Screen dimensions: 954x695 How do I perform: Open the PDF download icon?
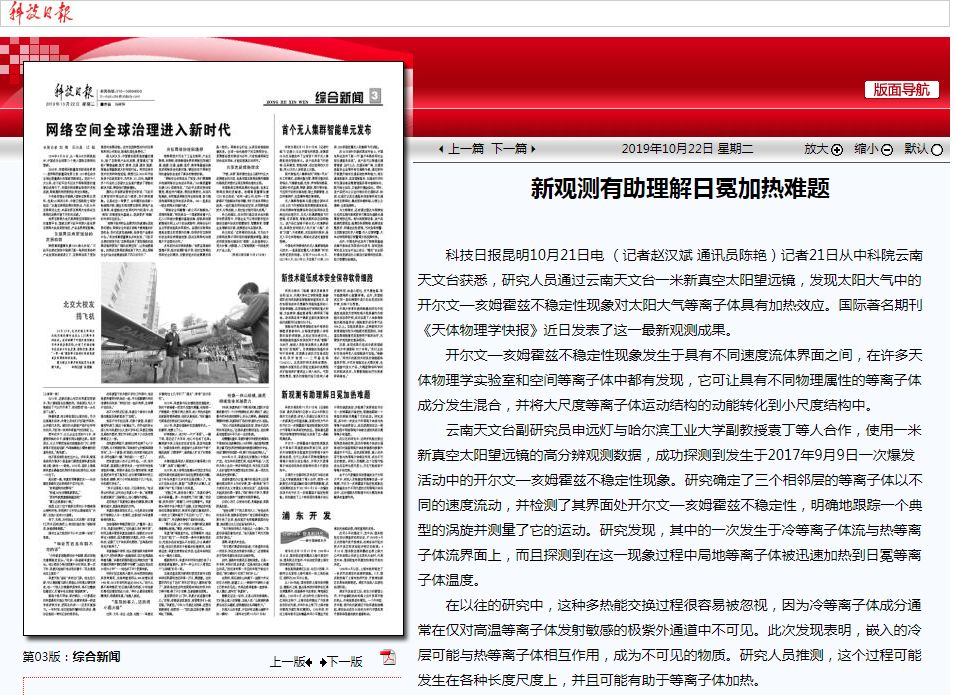(388, 657)
